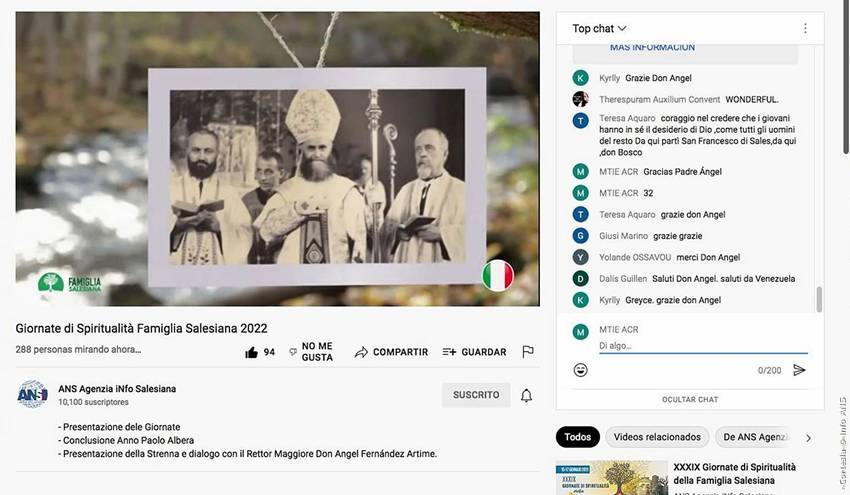Viewport: 850px width, 495px height.
Task: Click the 'Conclusione Anno Paolo Albera' line
Action: (126, 441)
